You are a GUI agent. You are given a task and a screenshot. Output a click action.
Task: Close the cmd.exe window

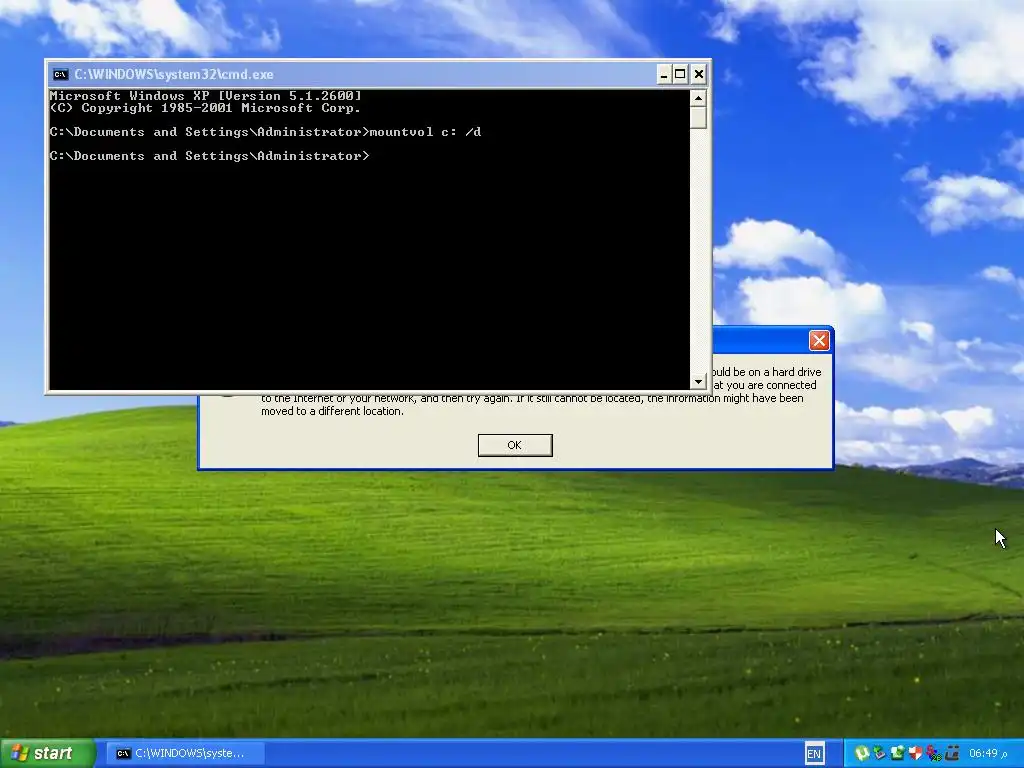coord(698,74)
